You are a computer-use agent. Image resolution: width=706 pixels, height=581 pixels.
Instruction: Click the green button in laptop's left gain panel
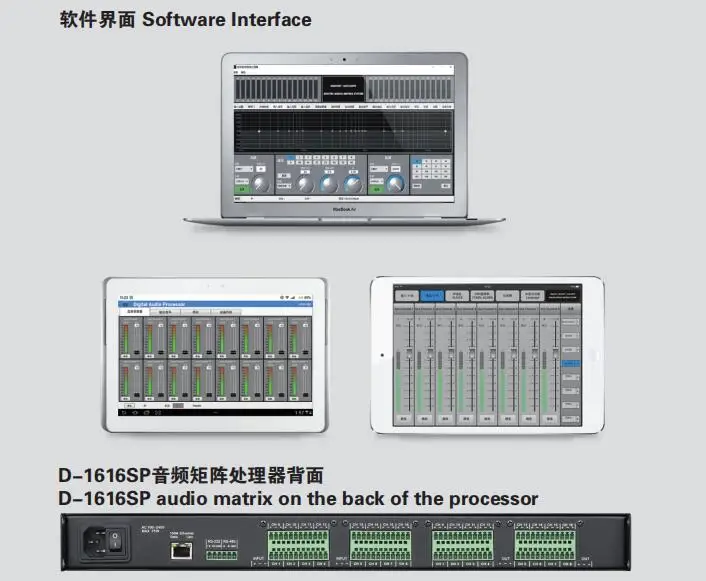(x=242, y=190)
